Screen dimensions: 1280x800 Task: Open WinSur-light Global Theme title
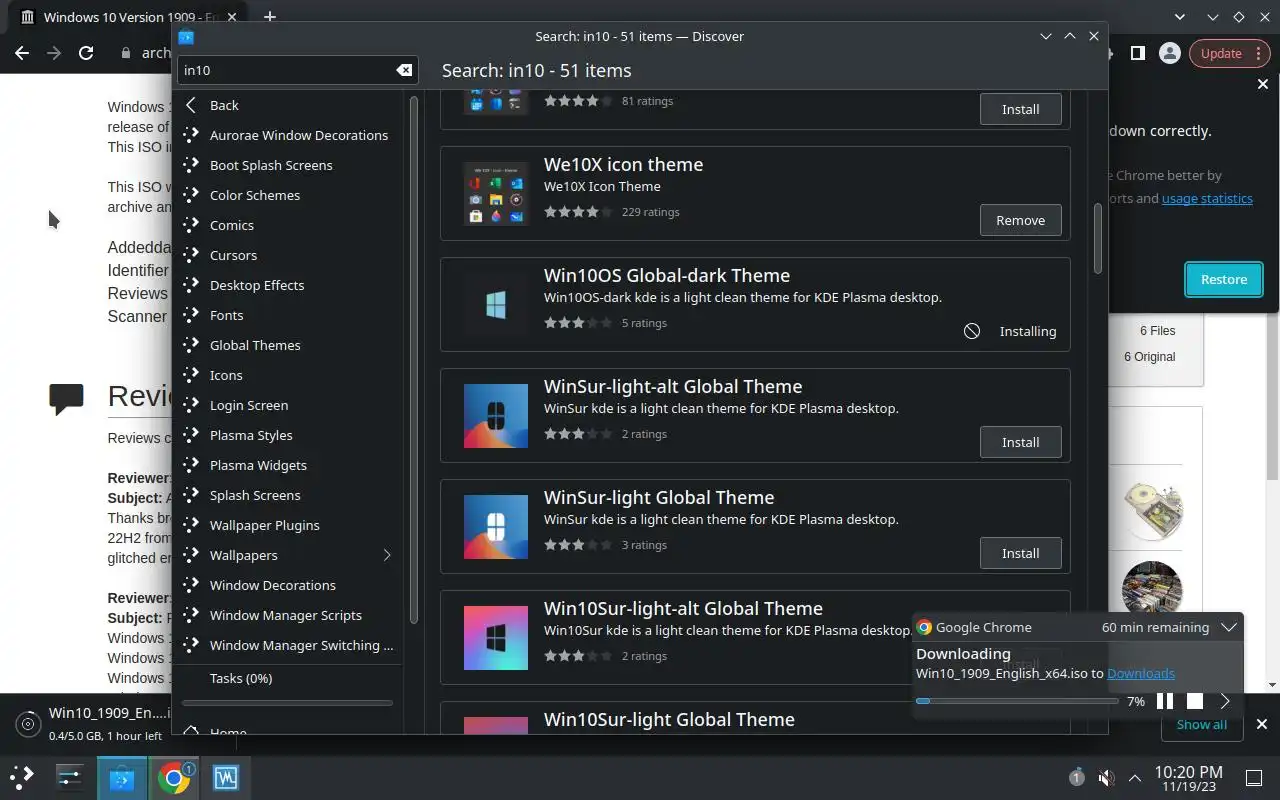[659, 497]
